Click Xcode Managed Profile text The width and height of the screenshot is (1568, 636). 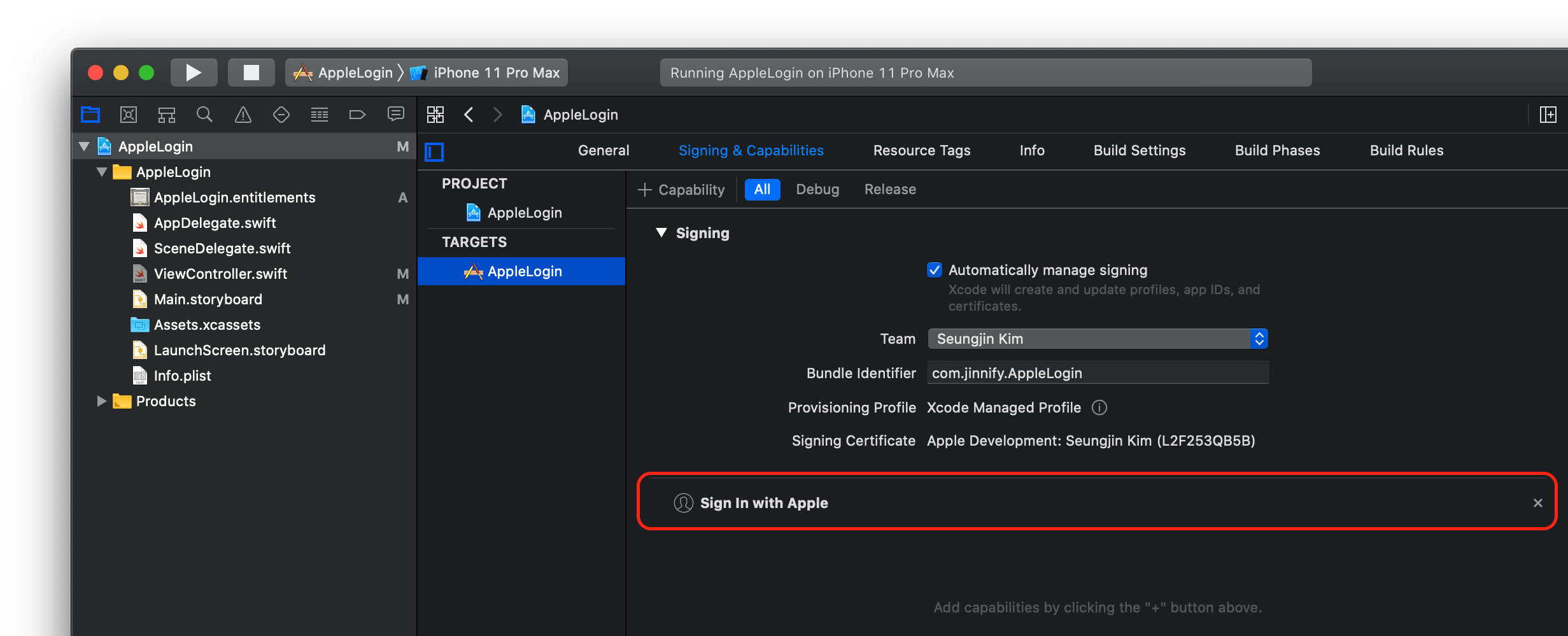1004,407
